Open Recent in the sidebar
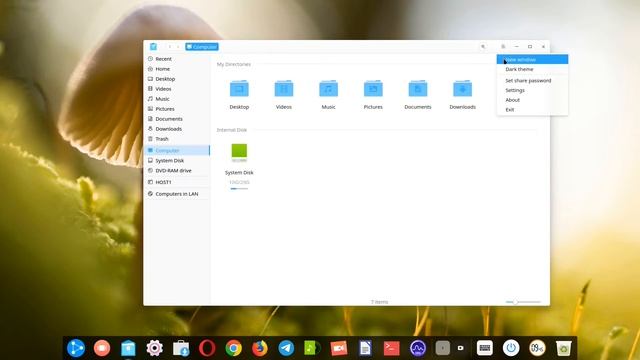640x360 pixels. (x=177, y=59)
